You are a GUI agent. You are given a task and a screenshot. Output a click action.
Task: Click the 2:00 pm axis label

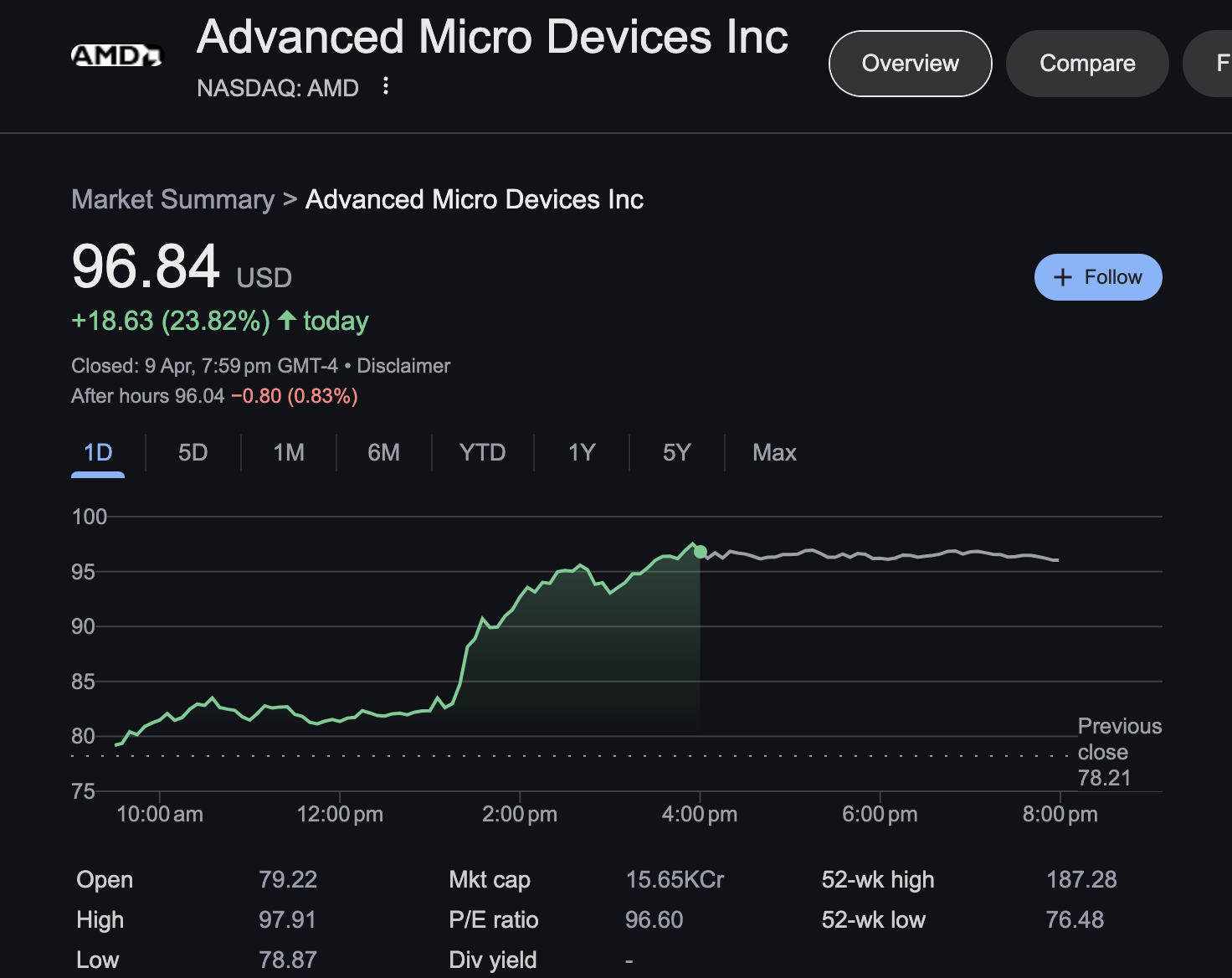pos(520,814)
